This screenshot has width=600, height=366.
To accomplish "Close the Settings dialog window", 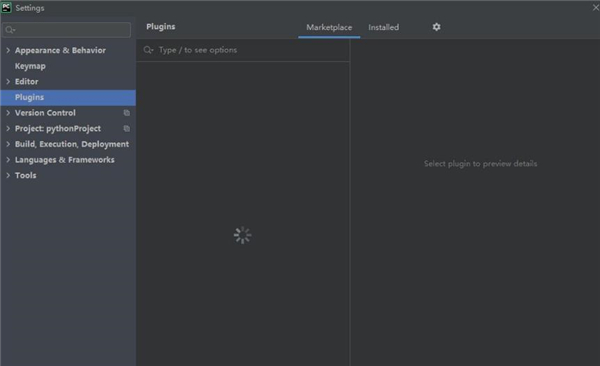I will tap(595, 8).
